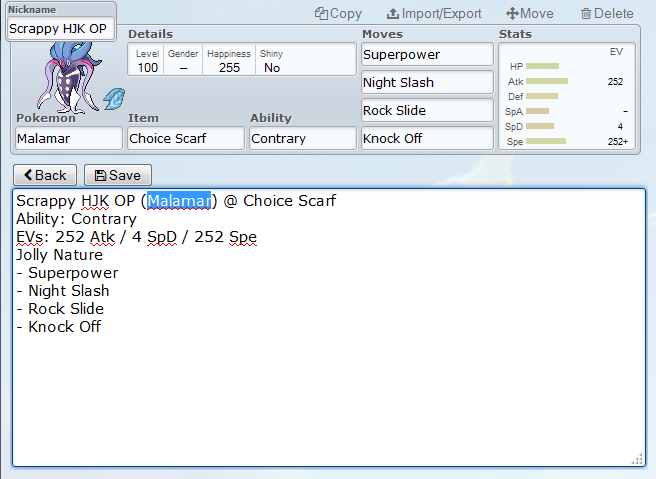Click the highlighted Malamar text in editor
Image resolution: width=656 pixels, height=479 pixels.
point(179,201)
